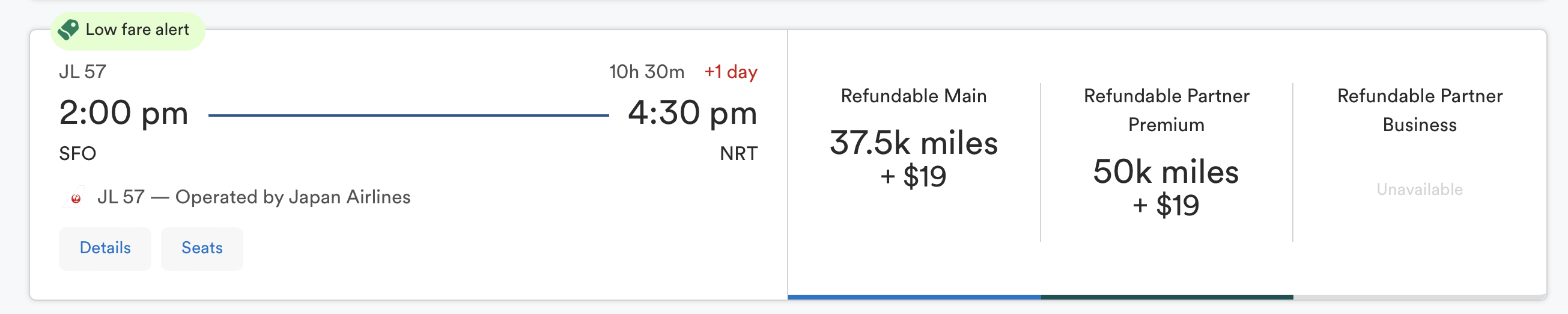Screen dimensions: 1568x314
Task: Click the +1 day arrival indicator
Action: click(731, 72)
